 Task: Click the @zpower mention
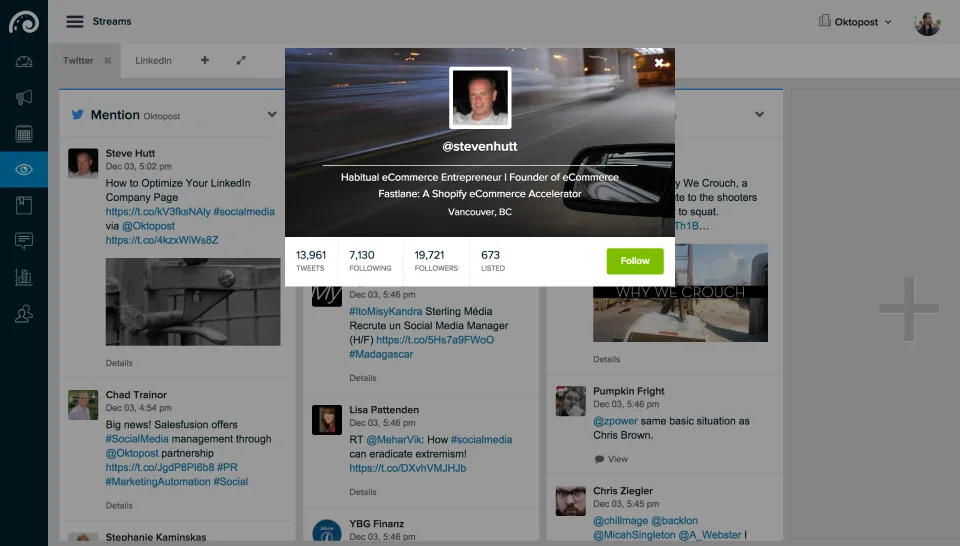[x=615, y=421]
